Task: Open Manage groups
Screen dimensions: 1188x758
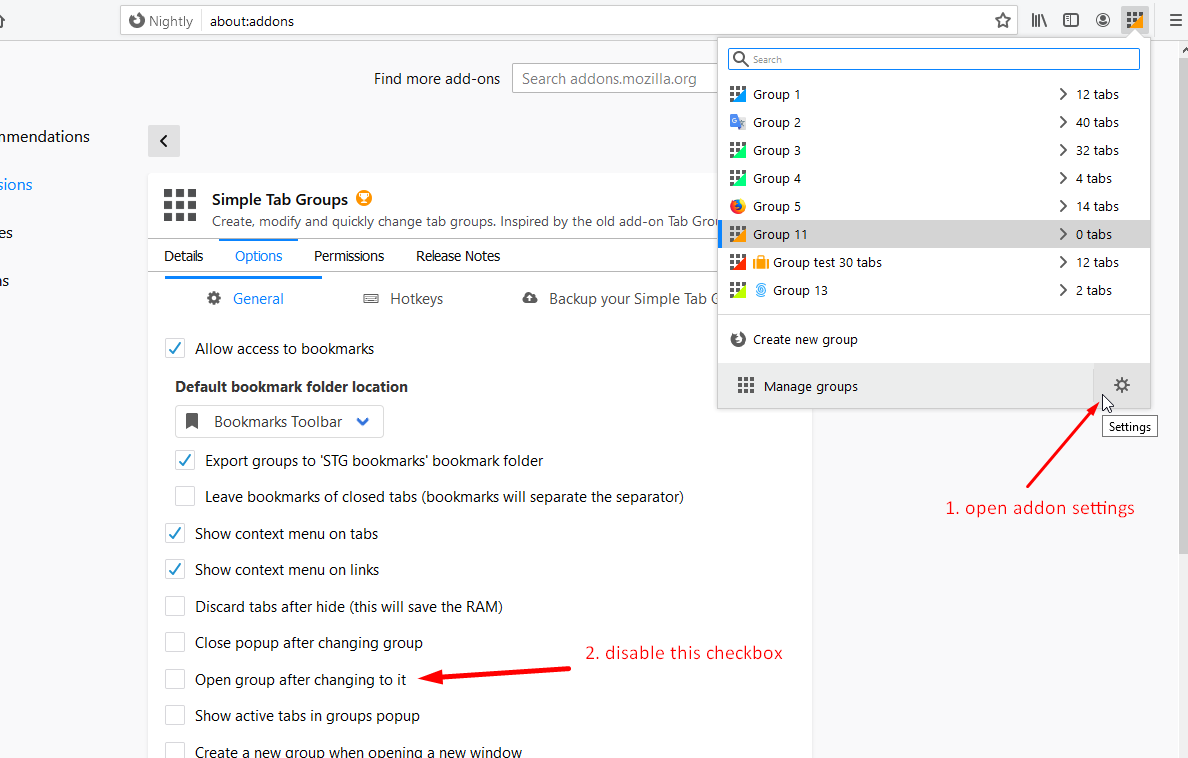Action: 906,386
